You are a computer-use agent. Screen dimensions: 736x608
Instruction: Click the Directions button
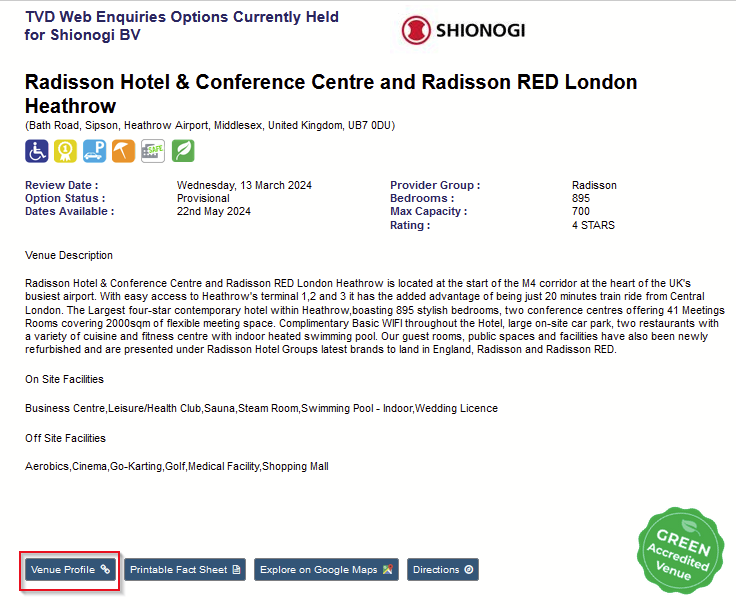coord(443,570)
